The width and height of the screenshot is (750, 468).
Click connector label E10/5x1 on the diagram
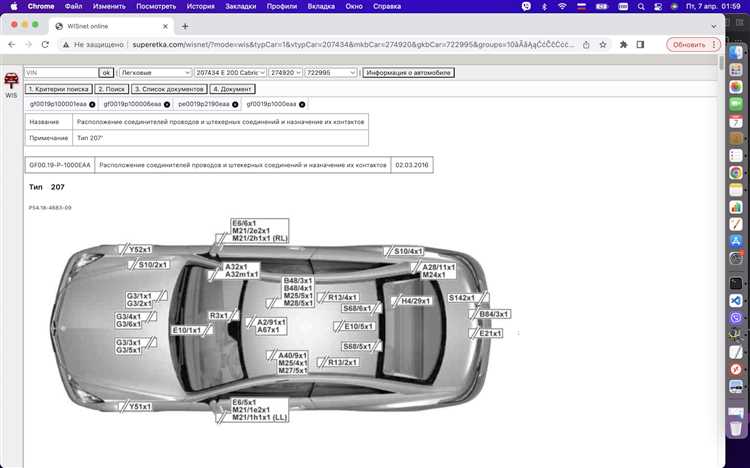click(360, 326)
